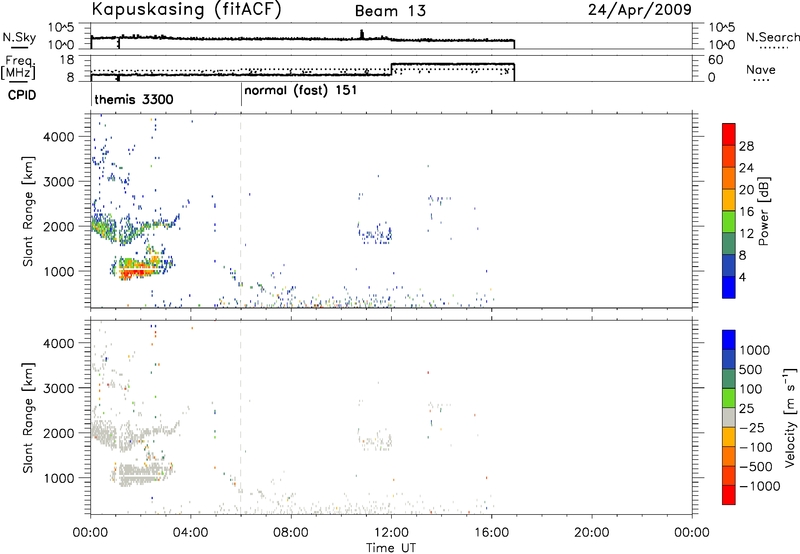800x554 pixels.
Task: Click the 4000 tick of power panel
Action: pos(58,137)
